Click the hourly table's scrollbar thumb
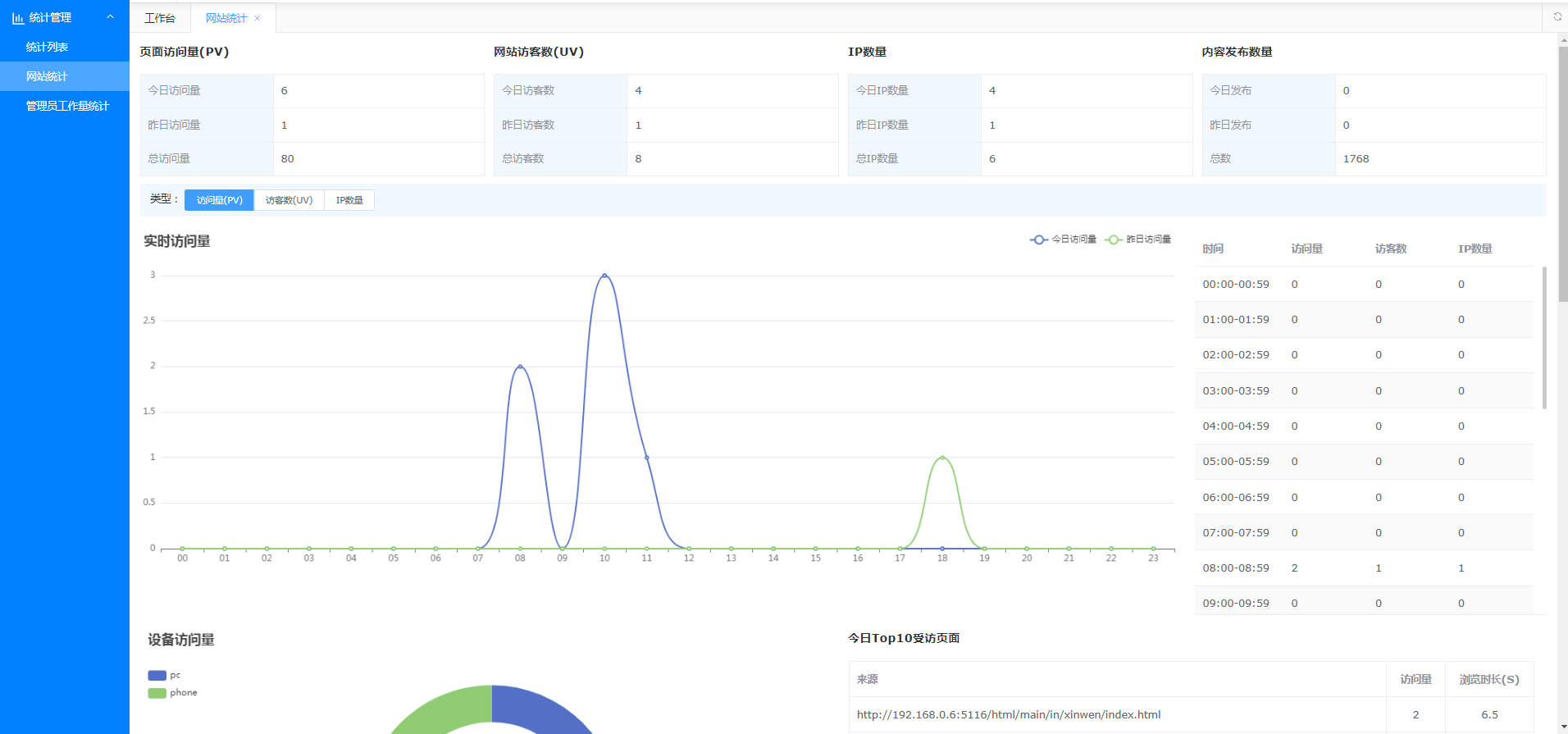 (x=1544, y=336)
